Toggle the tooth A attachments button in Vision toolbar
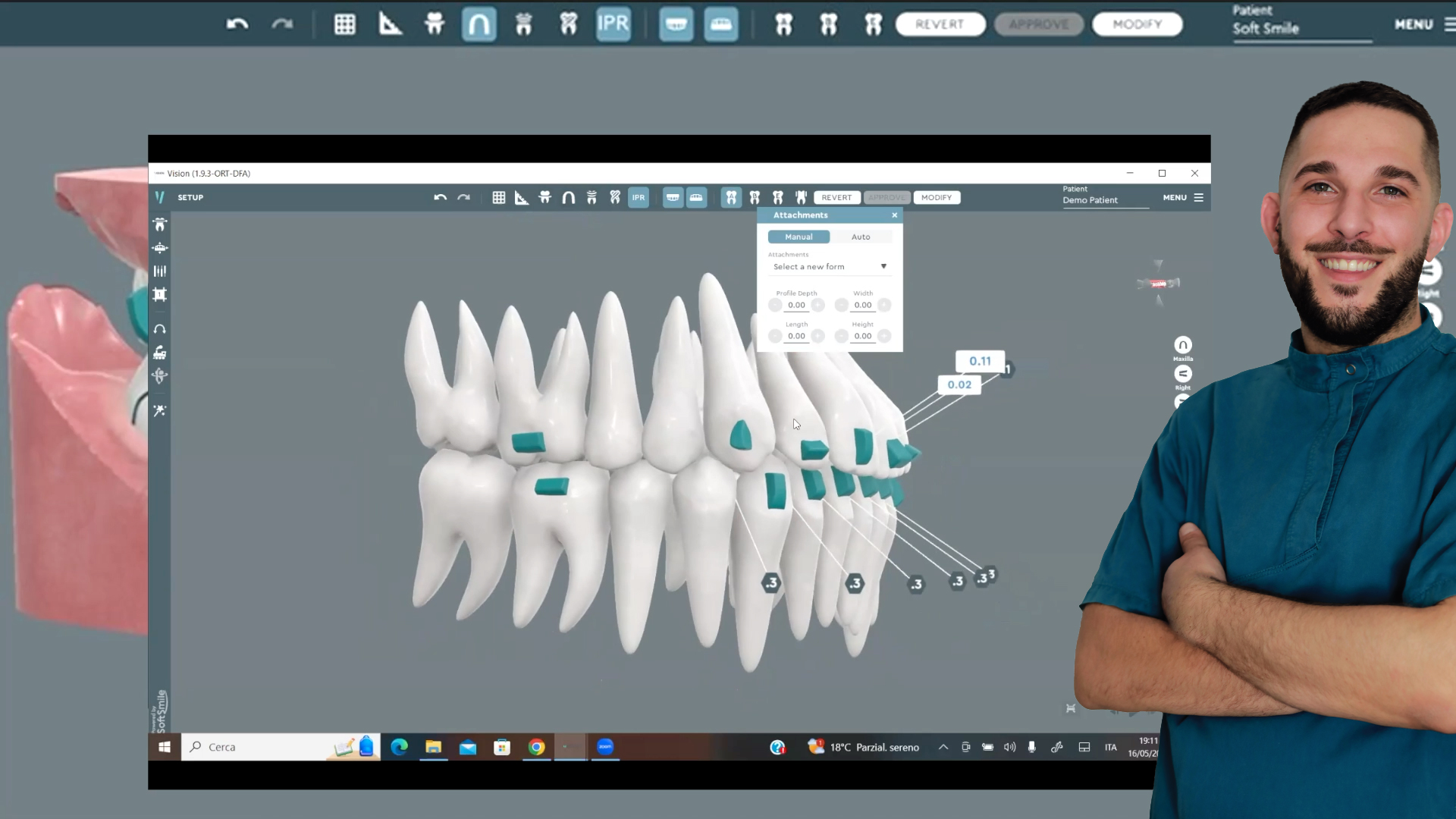The width and height of the screenshot is (1456, 819). pyautogui.click(x=731, y=197)
